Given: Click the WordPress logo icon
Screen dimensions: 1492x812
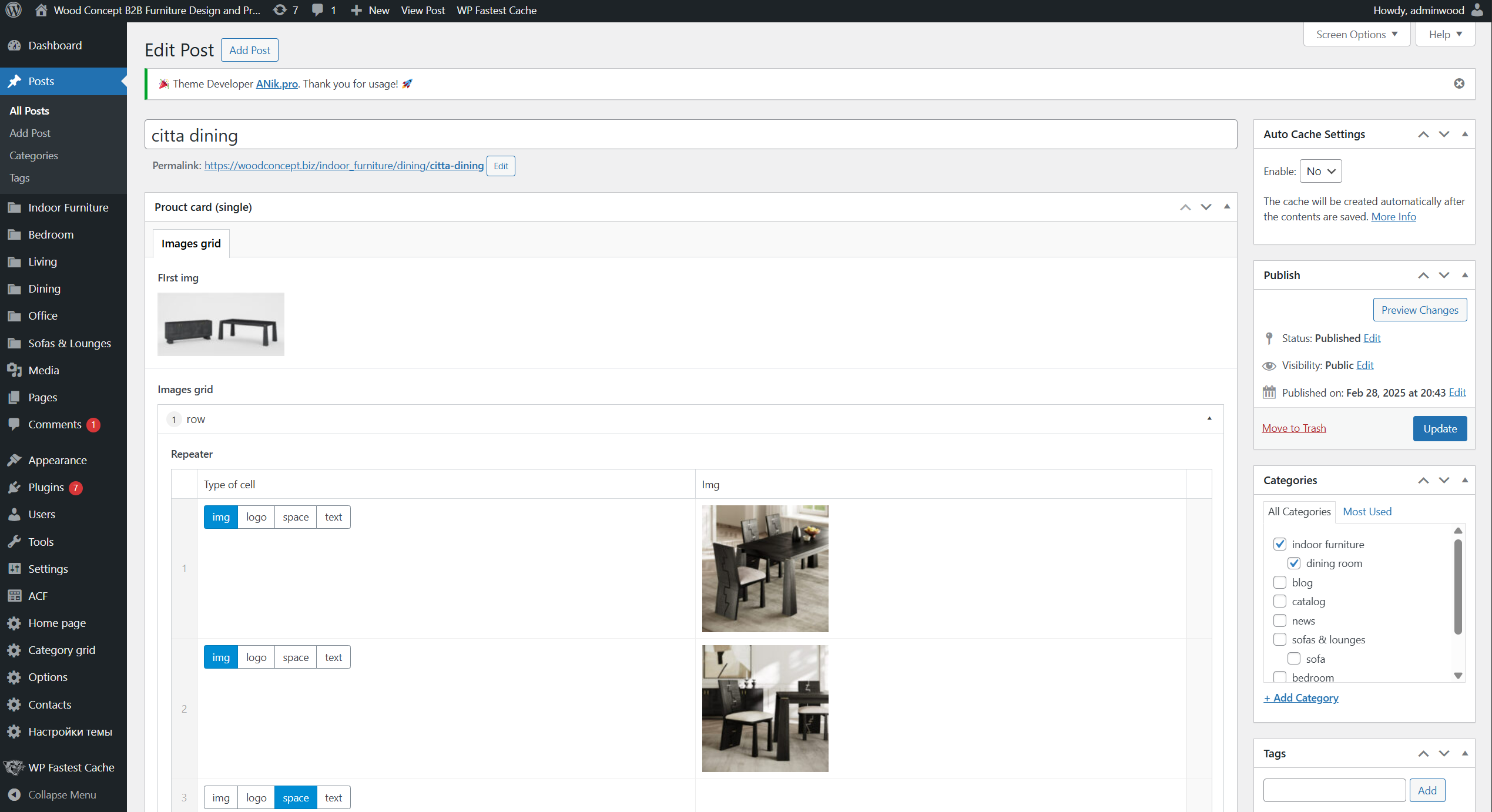Looking at the screenshot, I should click(14, 10).
